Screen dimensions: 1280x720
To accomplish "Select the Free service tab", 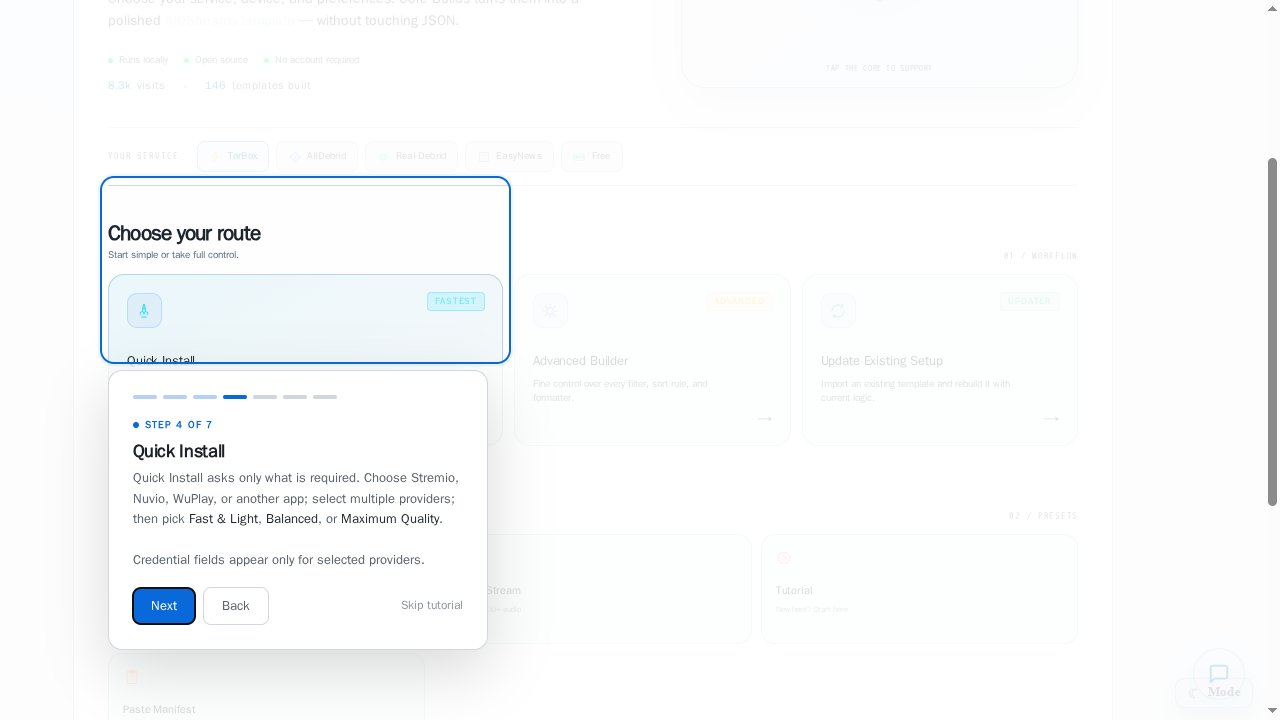I will coord(592,156).
